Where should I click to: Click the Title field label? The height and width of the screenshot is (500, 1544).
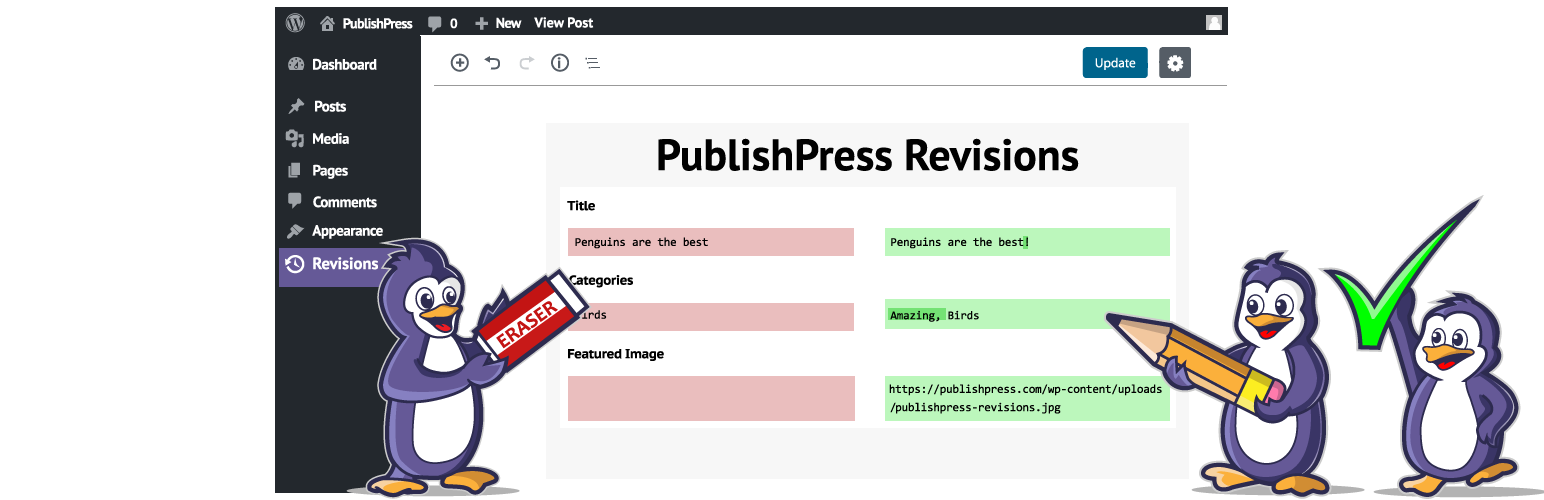(581, 206)
